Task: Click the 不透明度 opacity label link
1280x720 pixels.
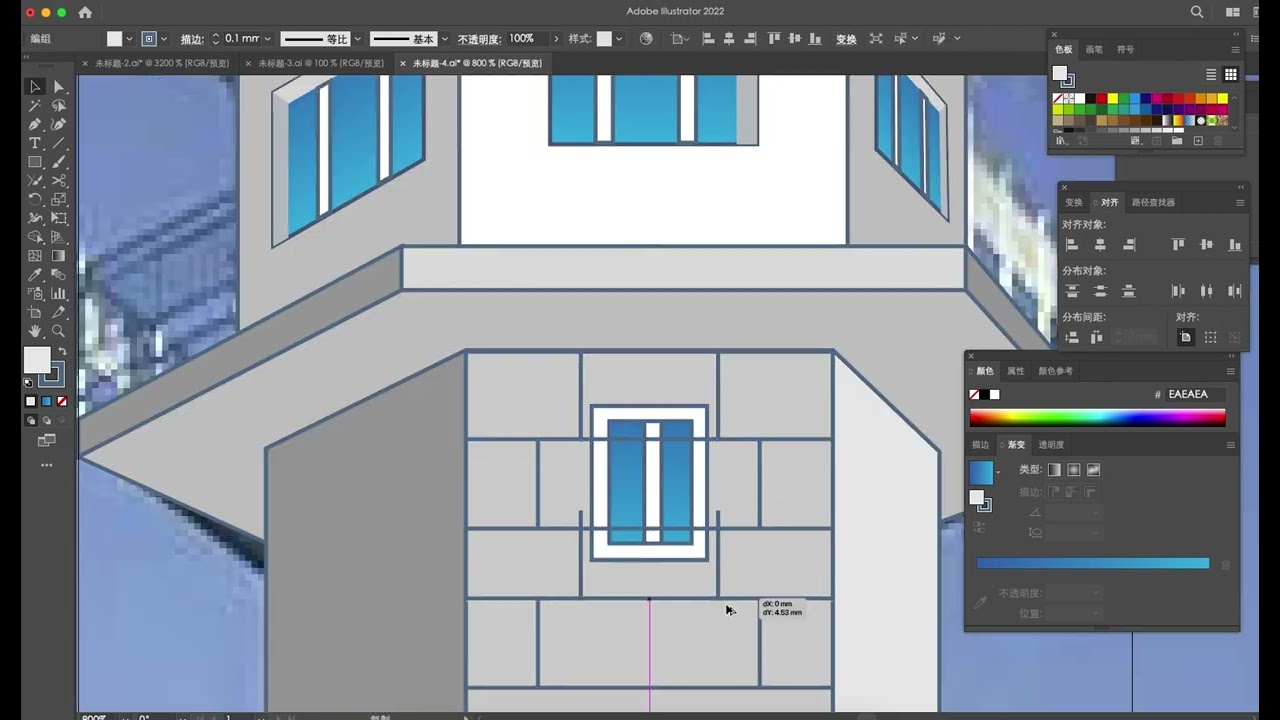Action: pyautogui.click(x=479, y=39)
